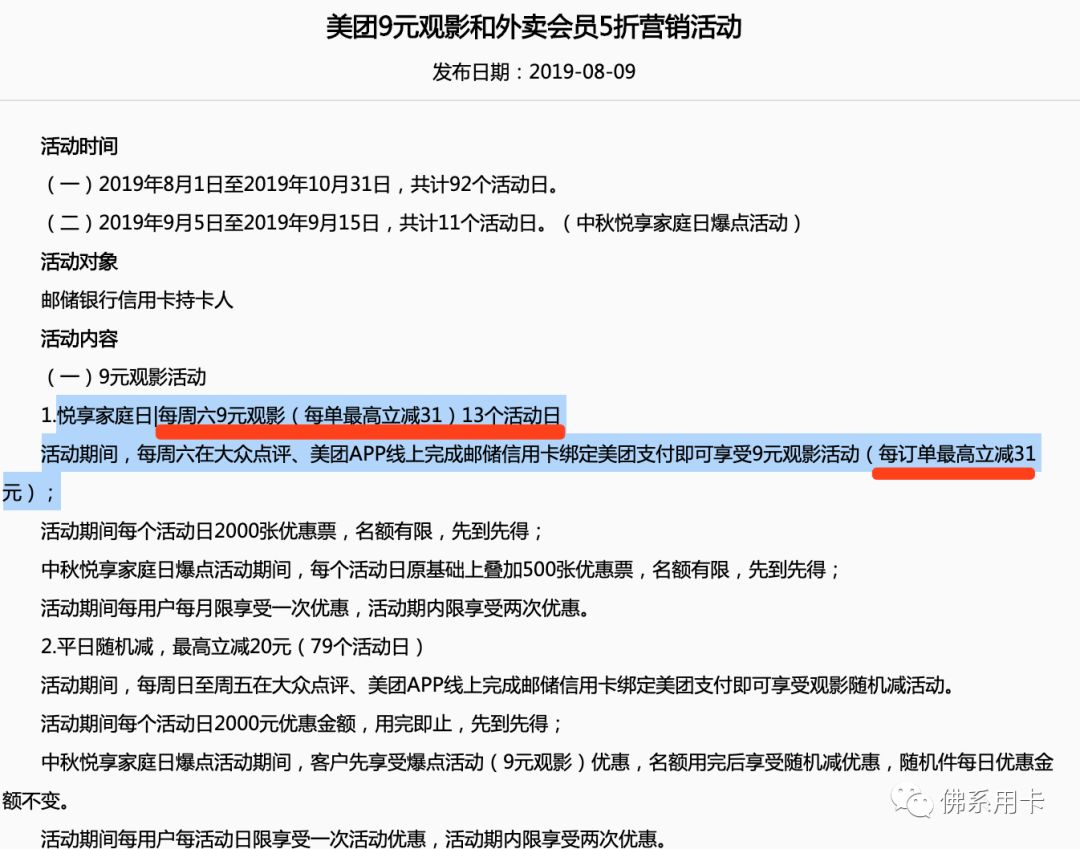
Task: Click the line 每用户每活动日限享受一次活动优惠
Action: 354,838
